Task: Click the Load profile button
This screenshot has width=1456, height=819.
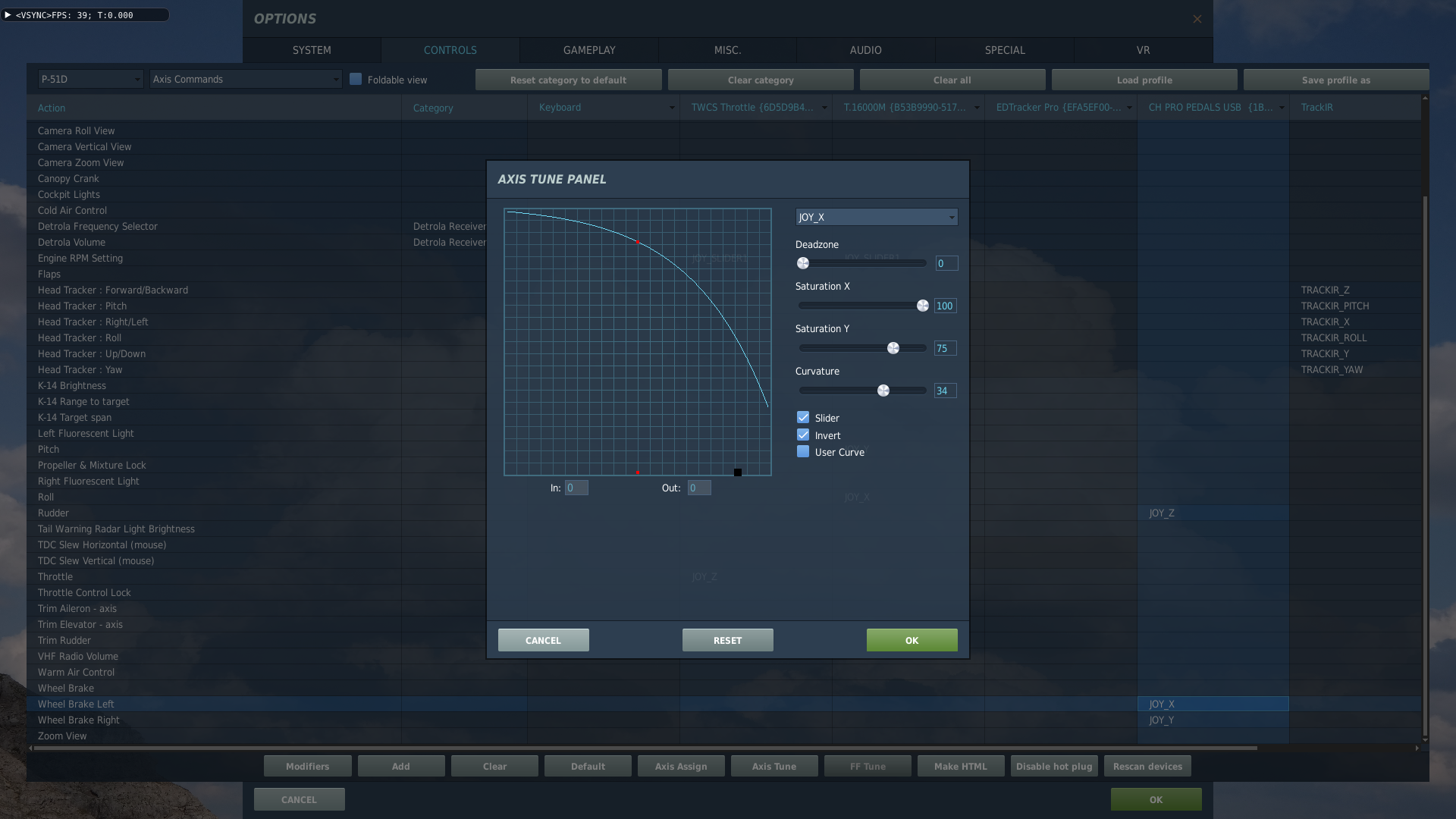Action: coord(1144,80)
